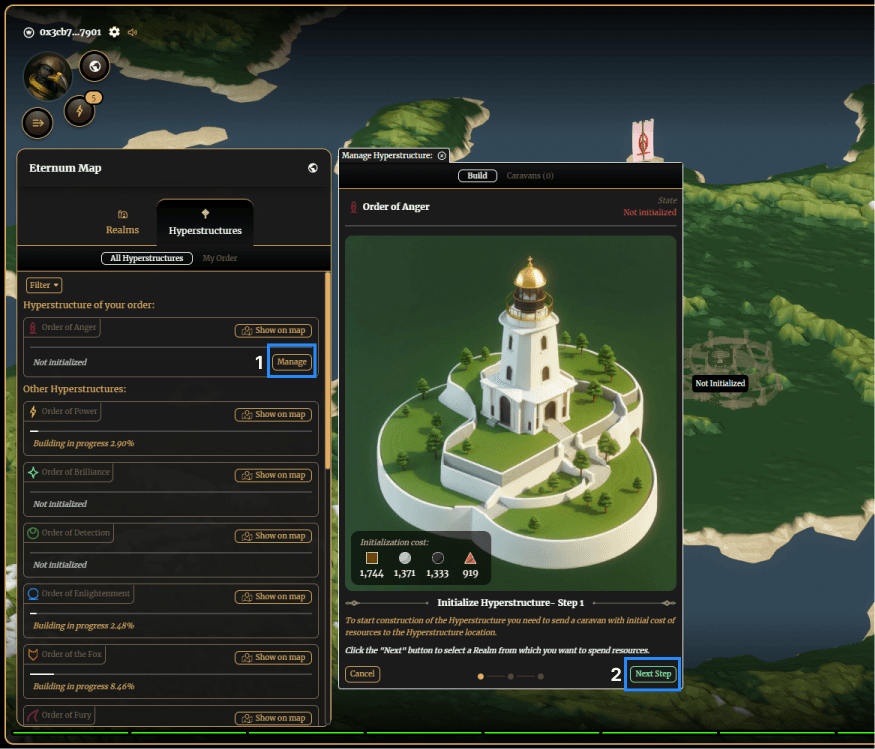This screenshot has width=875, height=749.
Task: Click Order of Enlightenment build progress bar
Action: click(x=171, y=614)
